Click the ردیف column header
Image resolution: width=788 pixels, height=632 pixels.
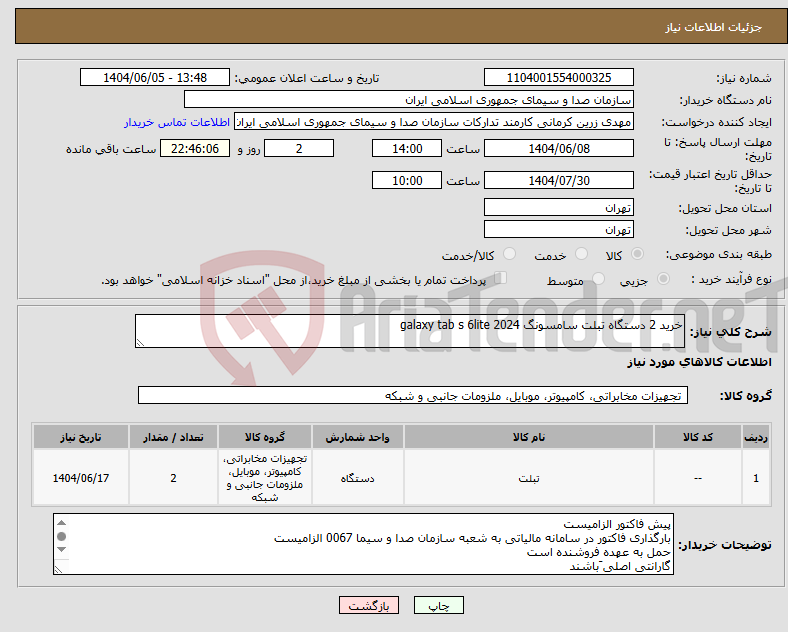click(x=756, y=437)
